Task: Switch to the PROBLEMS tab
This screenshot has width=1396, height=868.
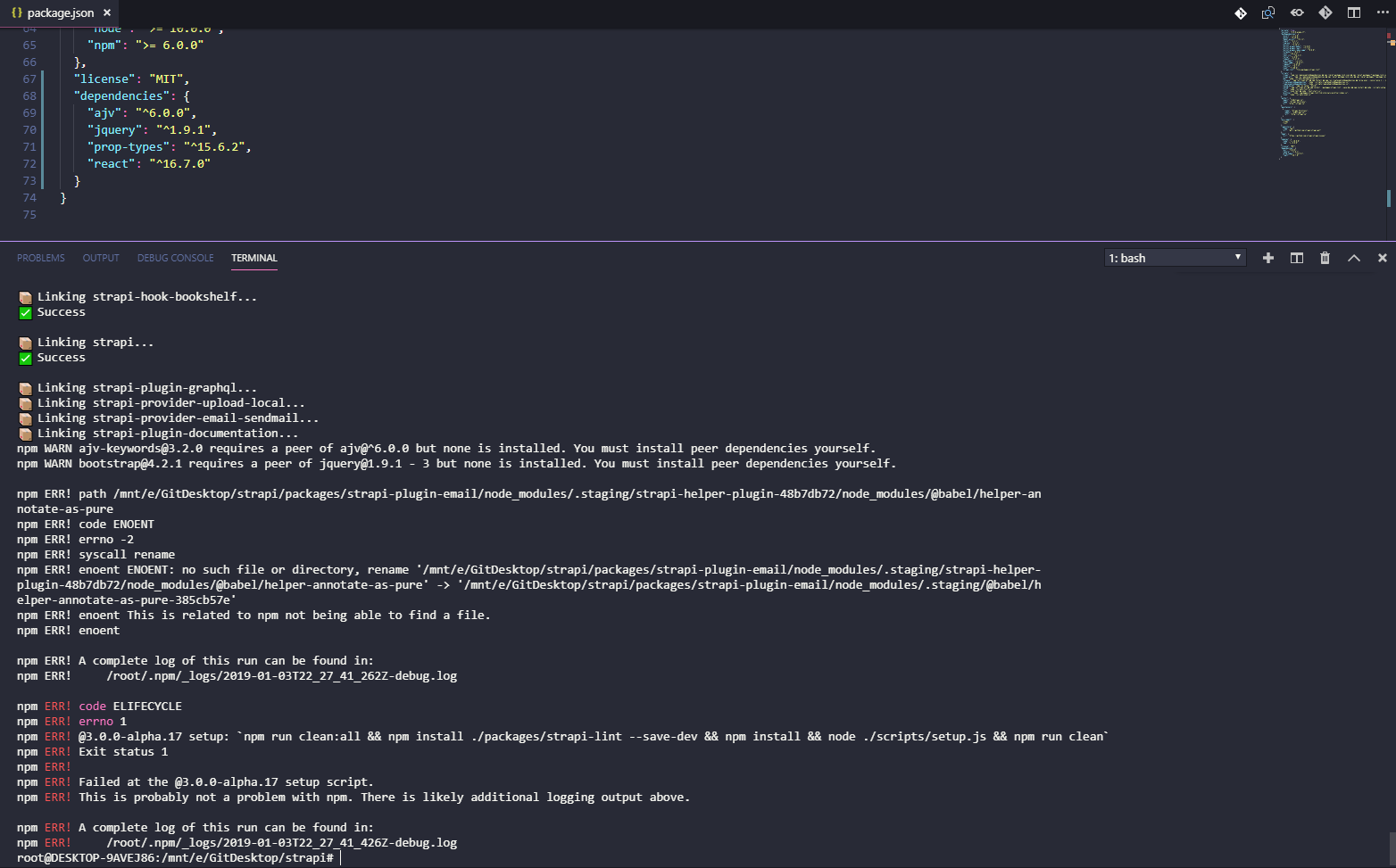Action: 40,258
